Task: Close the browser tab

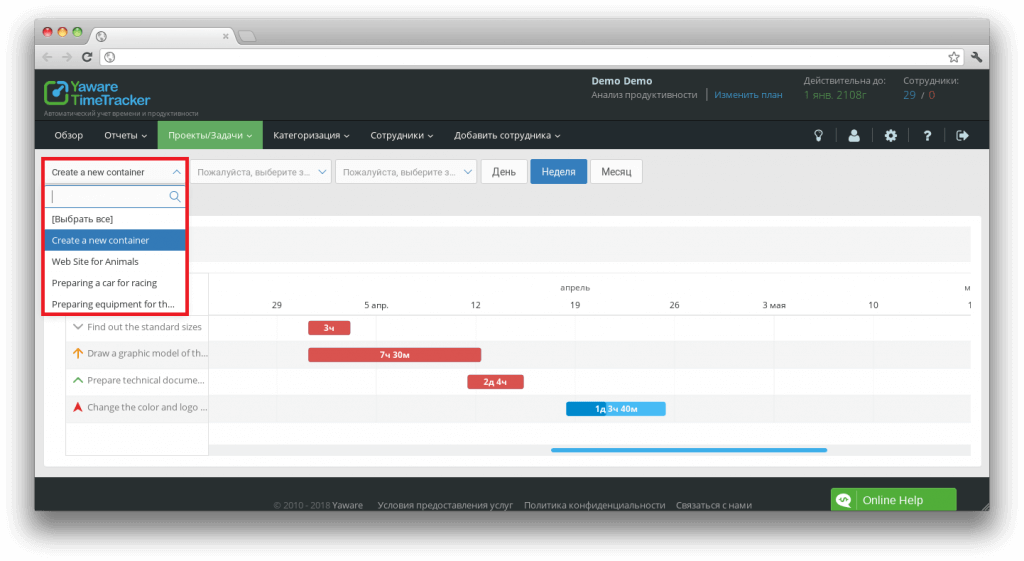Action: (225, 37)
